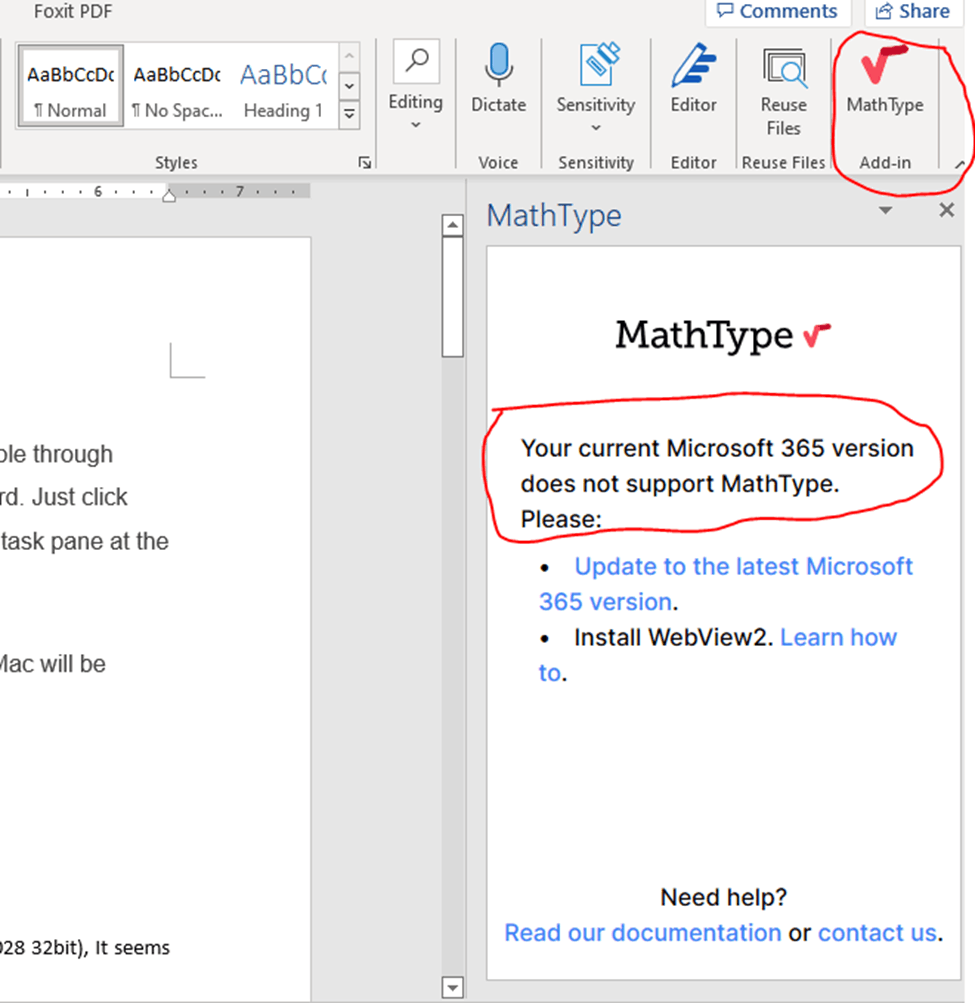Screen dimensions: 975x1003
Task: Close the MathType task pane
Action: tap(947, 210)
